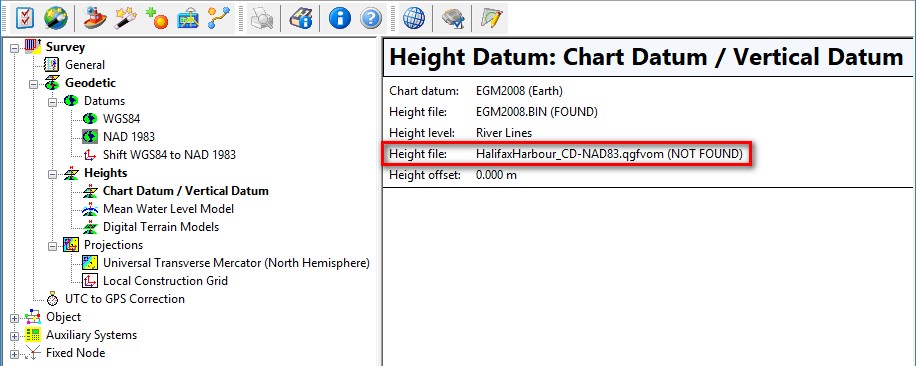Click the magic wand with stars icon
Viewport: 916px width, 366px height.
(123, 18)
